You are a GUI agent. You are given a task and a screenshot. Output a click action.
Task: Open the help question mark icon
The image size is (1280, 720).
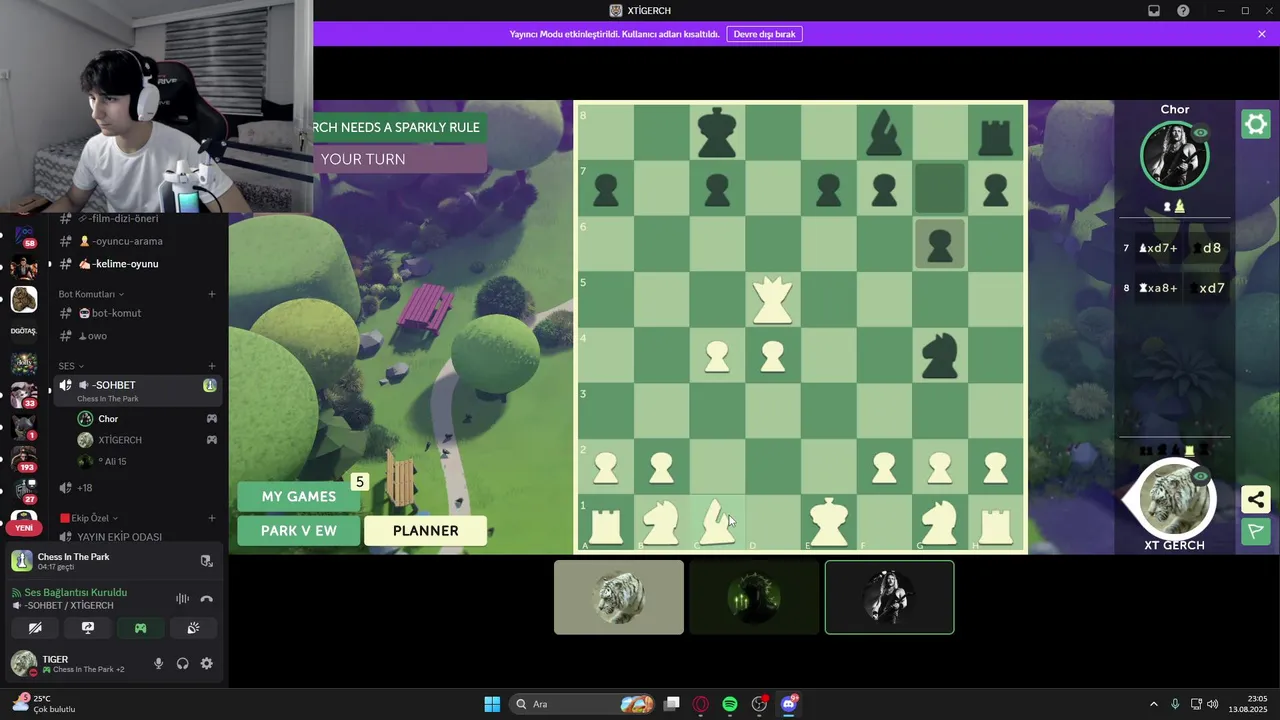[x=1183, y=11]
